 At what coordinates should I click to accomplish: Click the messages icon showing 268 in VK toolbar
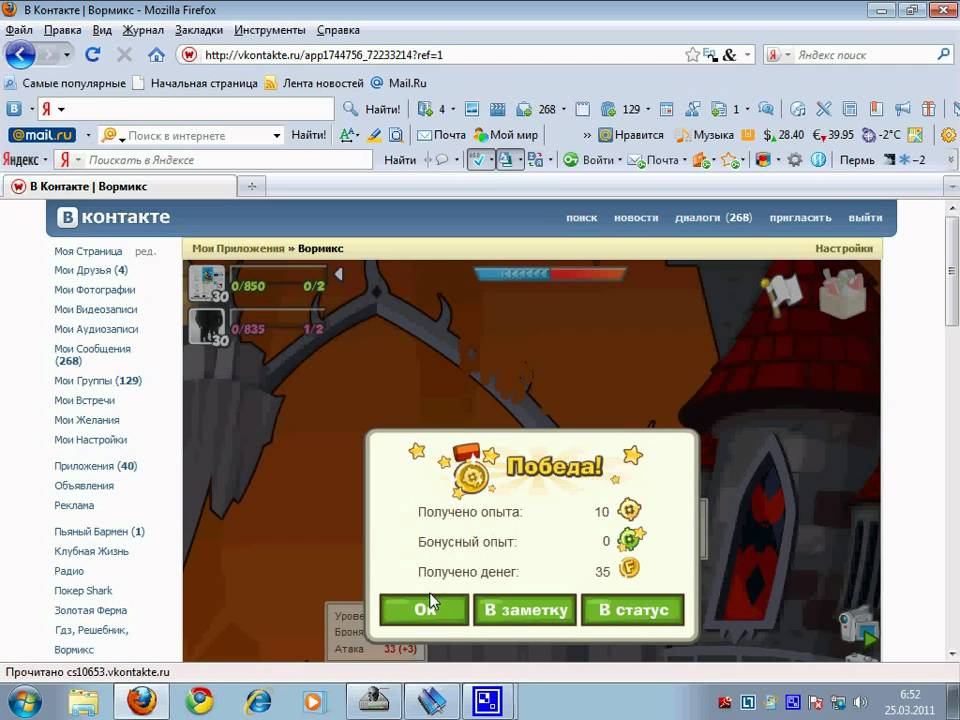click(x=536, y=109)
